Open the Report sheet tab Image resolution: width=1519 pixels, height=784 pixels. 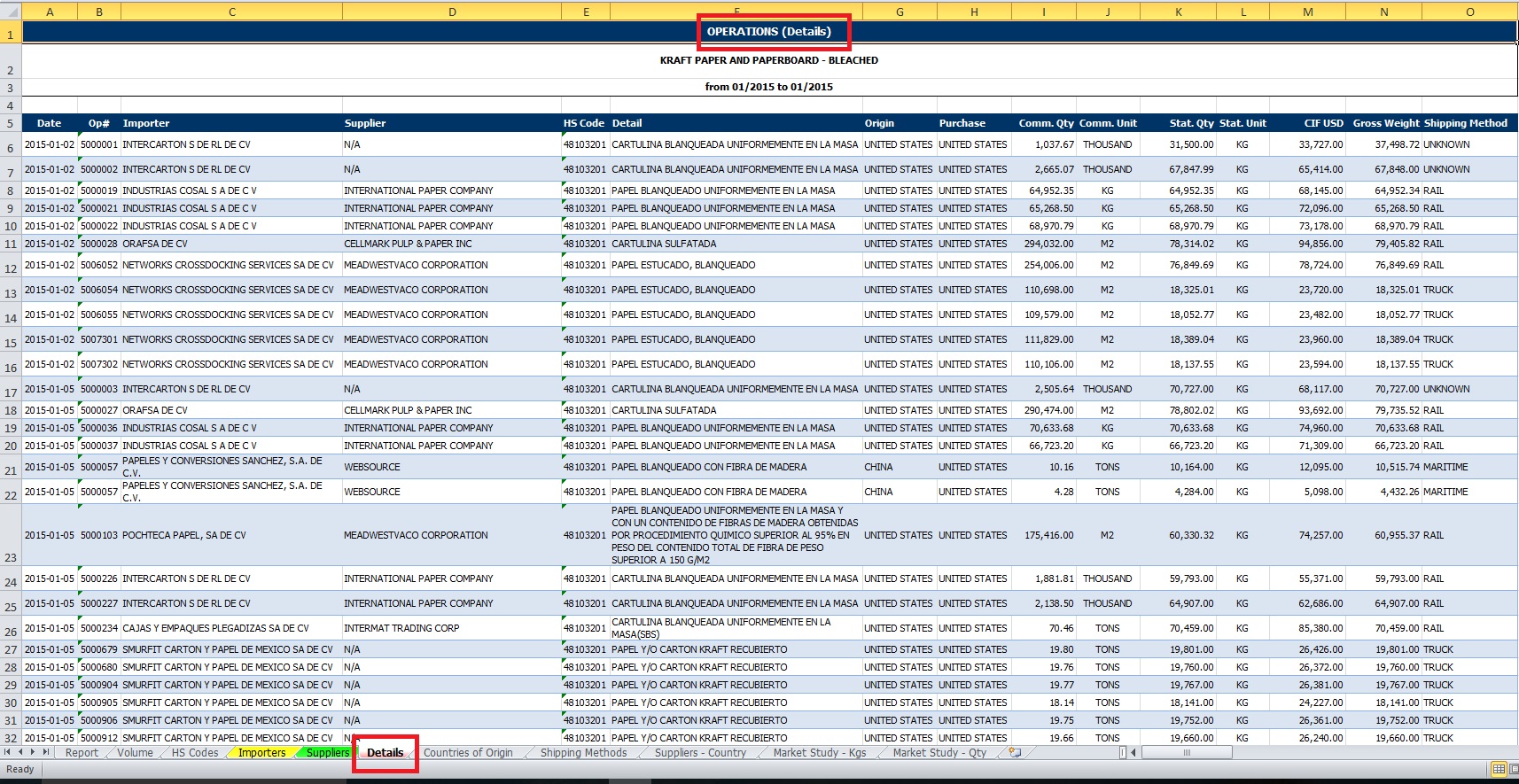click(x=82, y=752)
